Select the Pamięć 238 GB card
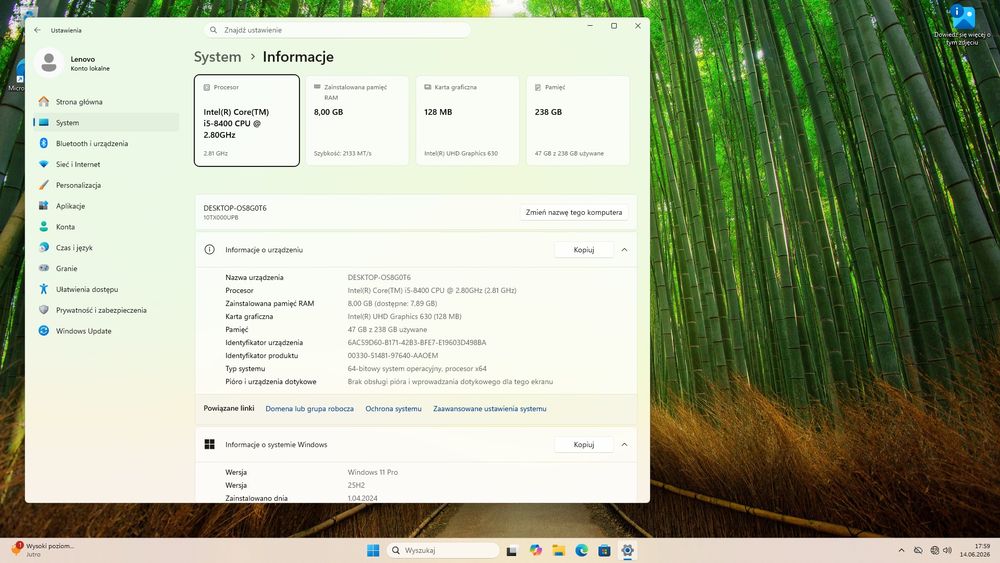This screenshot has height=563, width=1000. click(578, 121)
